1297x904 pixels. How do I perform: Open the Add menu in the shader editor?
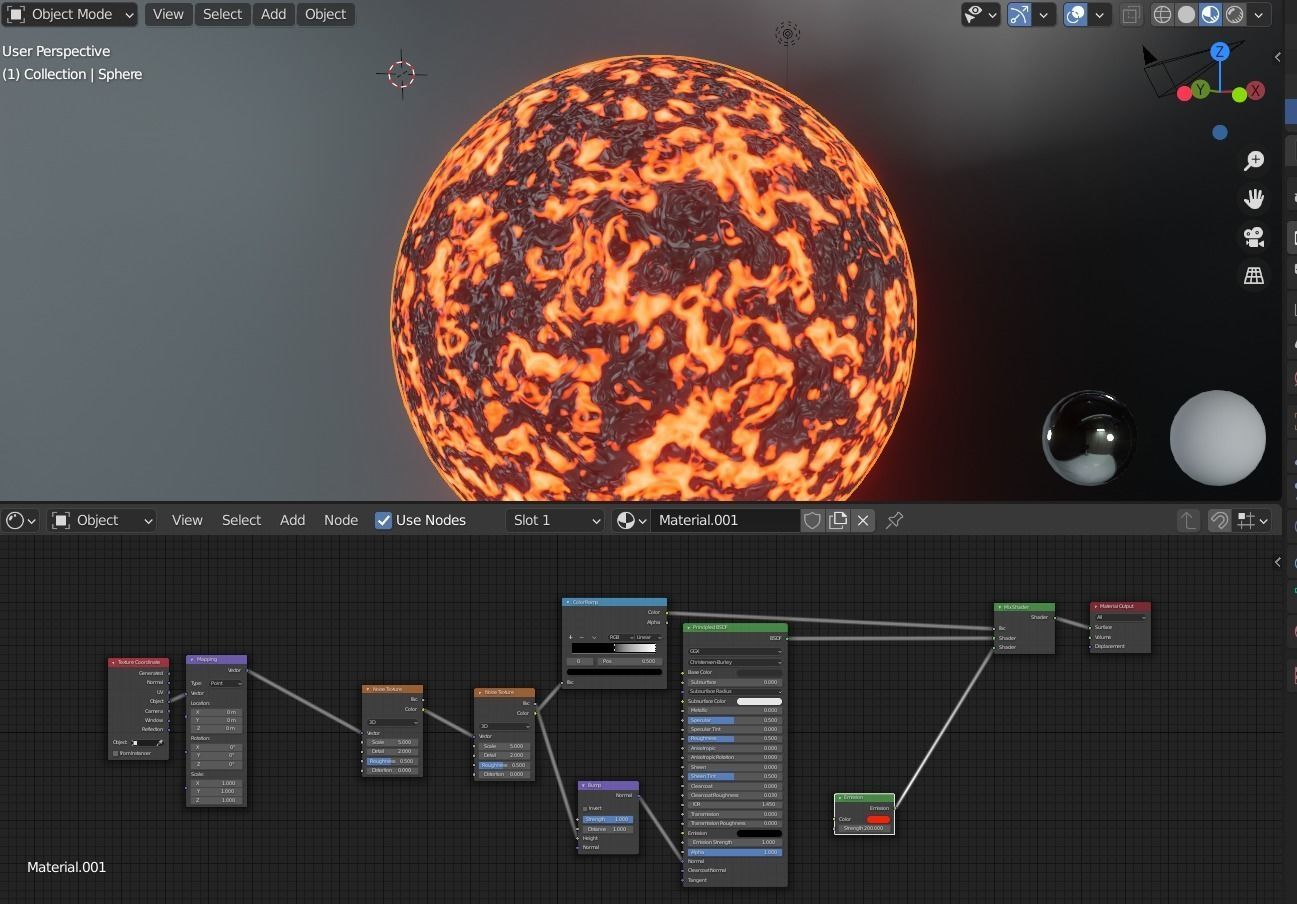[292, 520]
